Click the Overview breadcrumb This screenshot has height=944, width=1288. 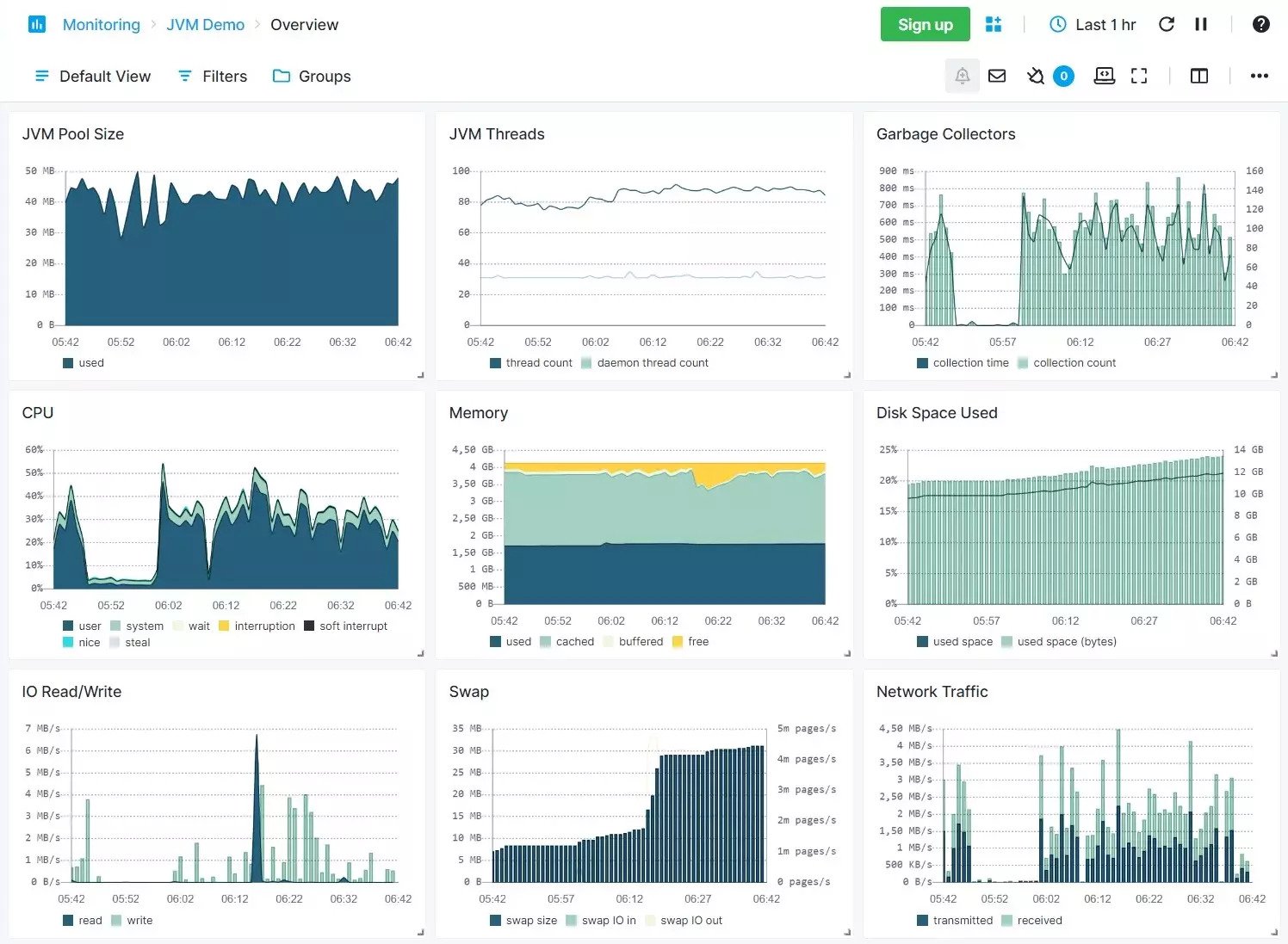[305, 25]
